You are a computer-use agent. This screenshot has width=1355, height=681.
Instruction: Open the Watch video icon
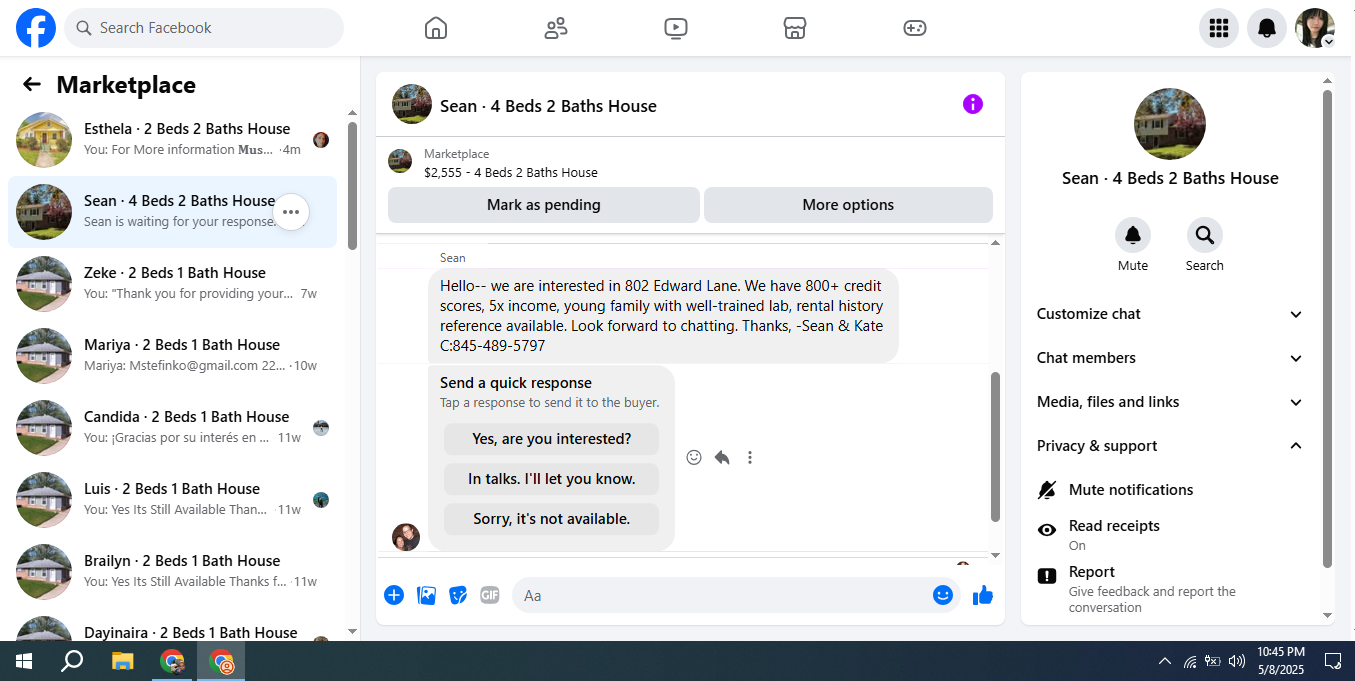click(x=676, y=28)
